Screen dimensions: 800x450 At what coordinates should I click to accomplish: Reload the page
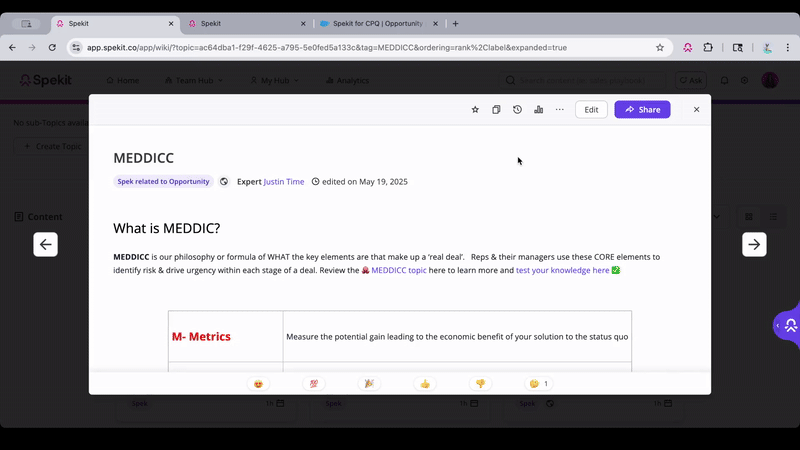pyautogui.click(x=52, y=47)
